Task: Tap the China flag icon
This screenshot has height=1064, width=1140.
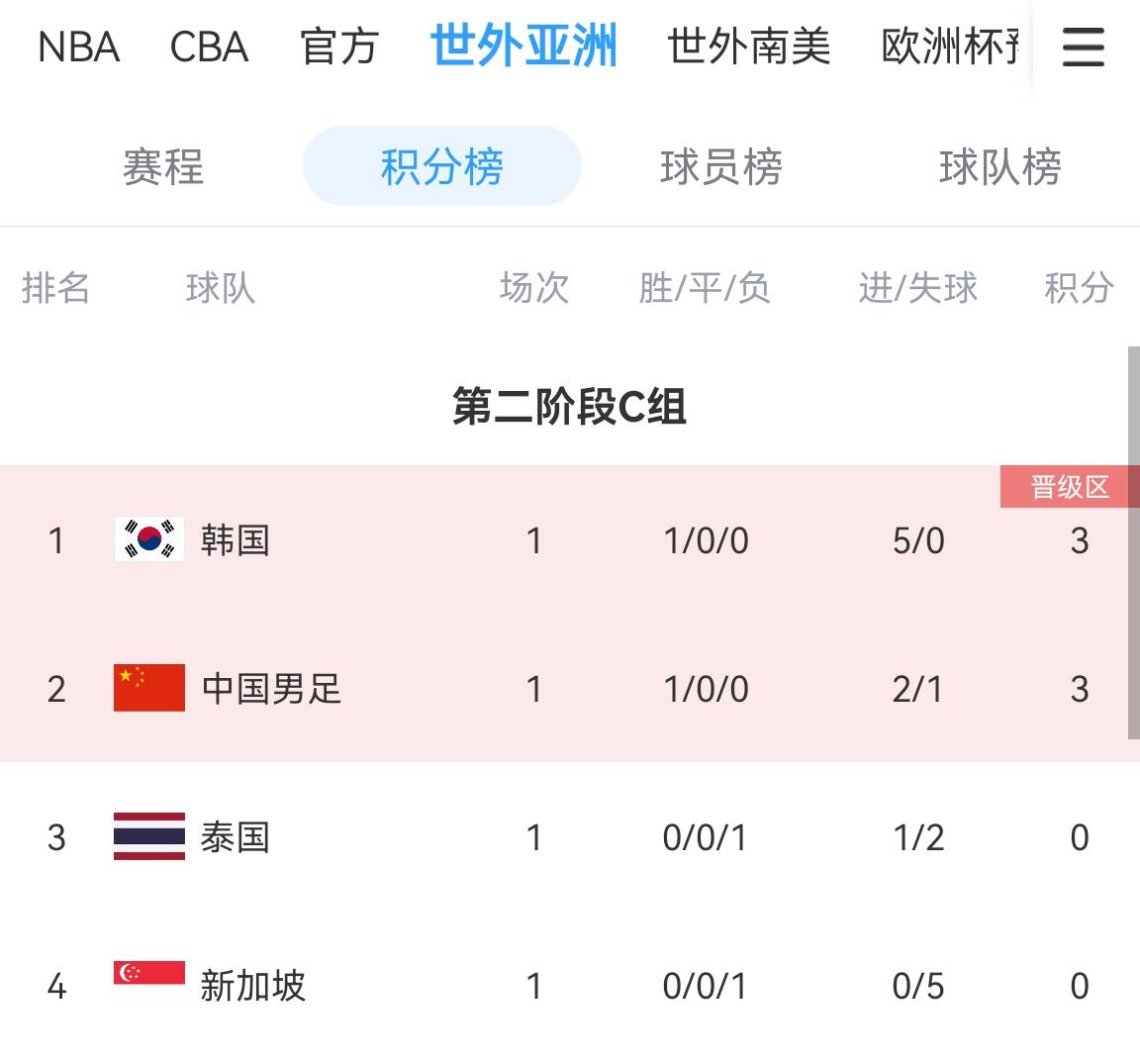Action: click(149, 688)
